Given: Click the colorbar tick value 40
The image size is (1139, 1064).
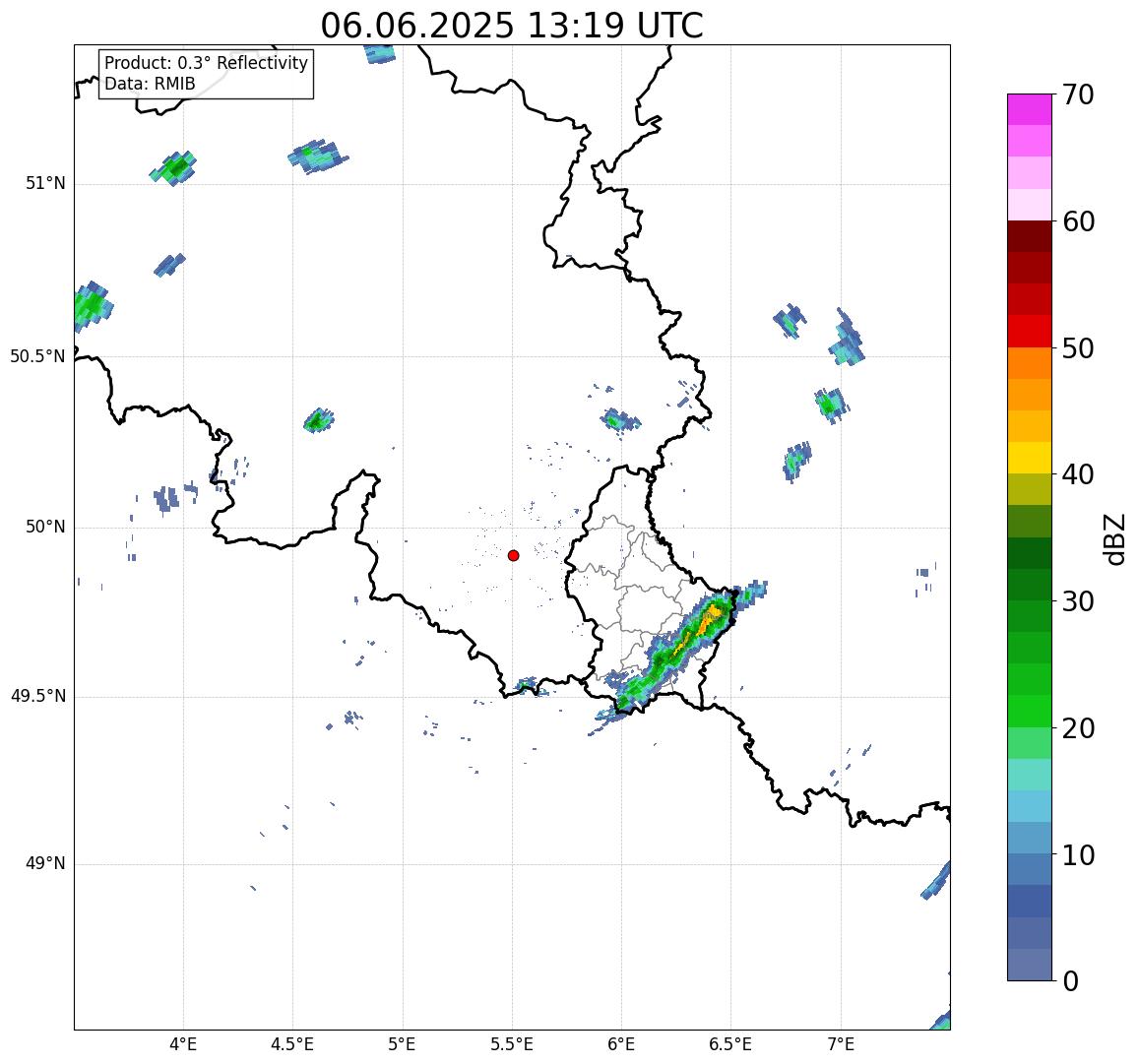Looking at the screenshot, I should 1078,474.
